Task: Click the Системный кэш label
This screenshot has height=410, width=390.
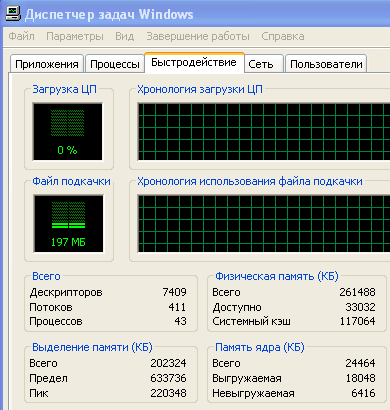Action: (x=251, y=321)
